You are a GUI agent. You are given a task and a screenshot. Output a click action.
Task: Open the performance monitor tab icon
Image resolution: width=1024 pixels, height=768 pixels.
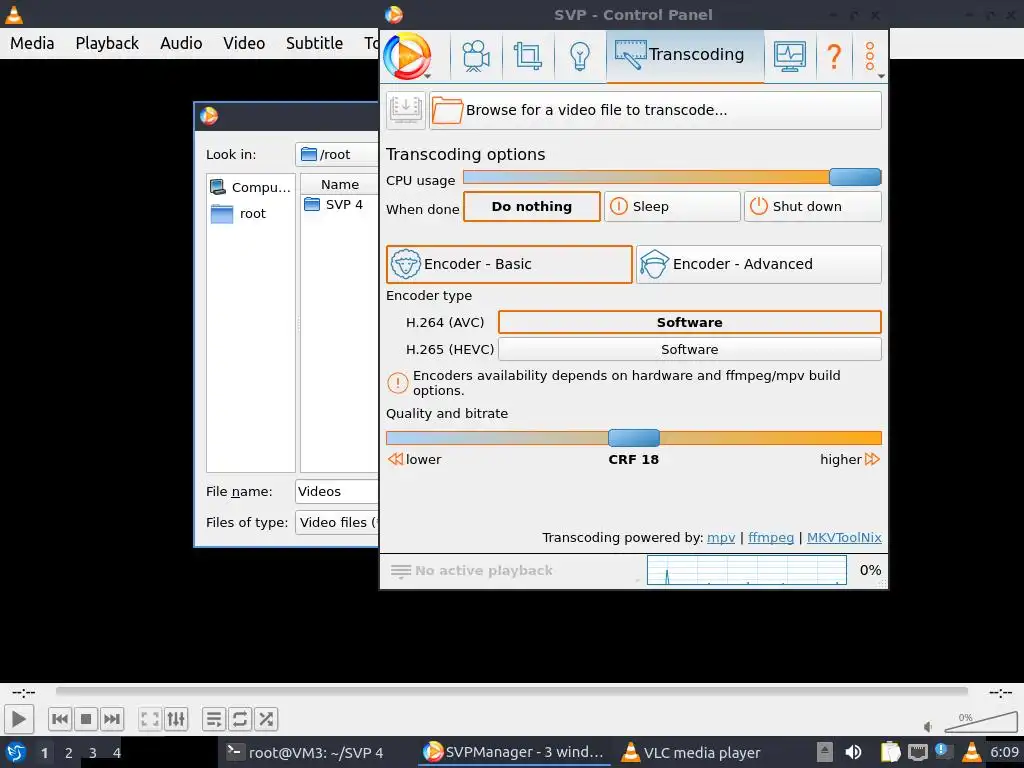(x=790, y=56)
